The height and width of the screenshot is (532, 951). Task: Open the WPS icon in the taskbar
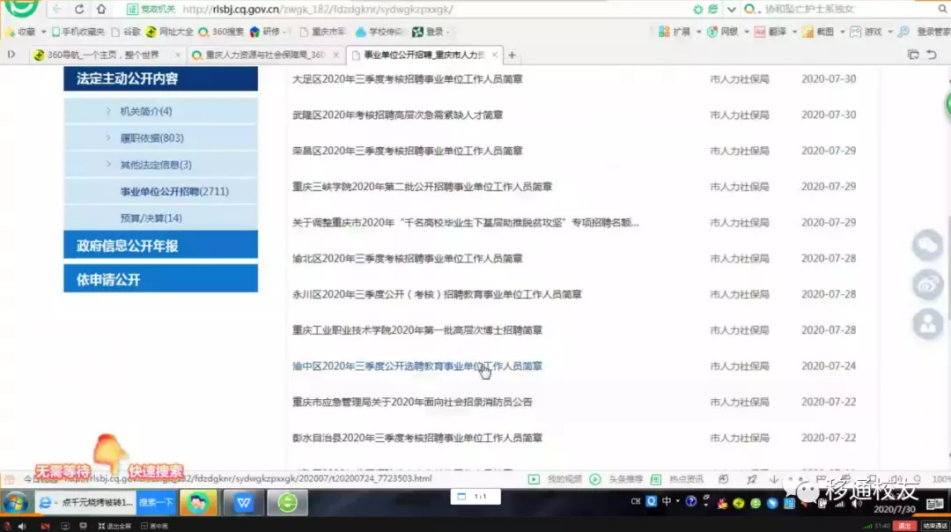click(x=243, y=502)
